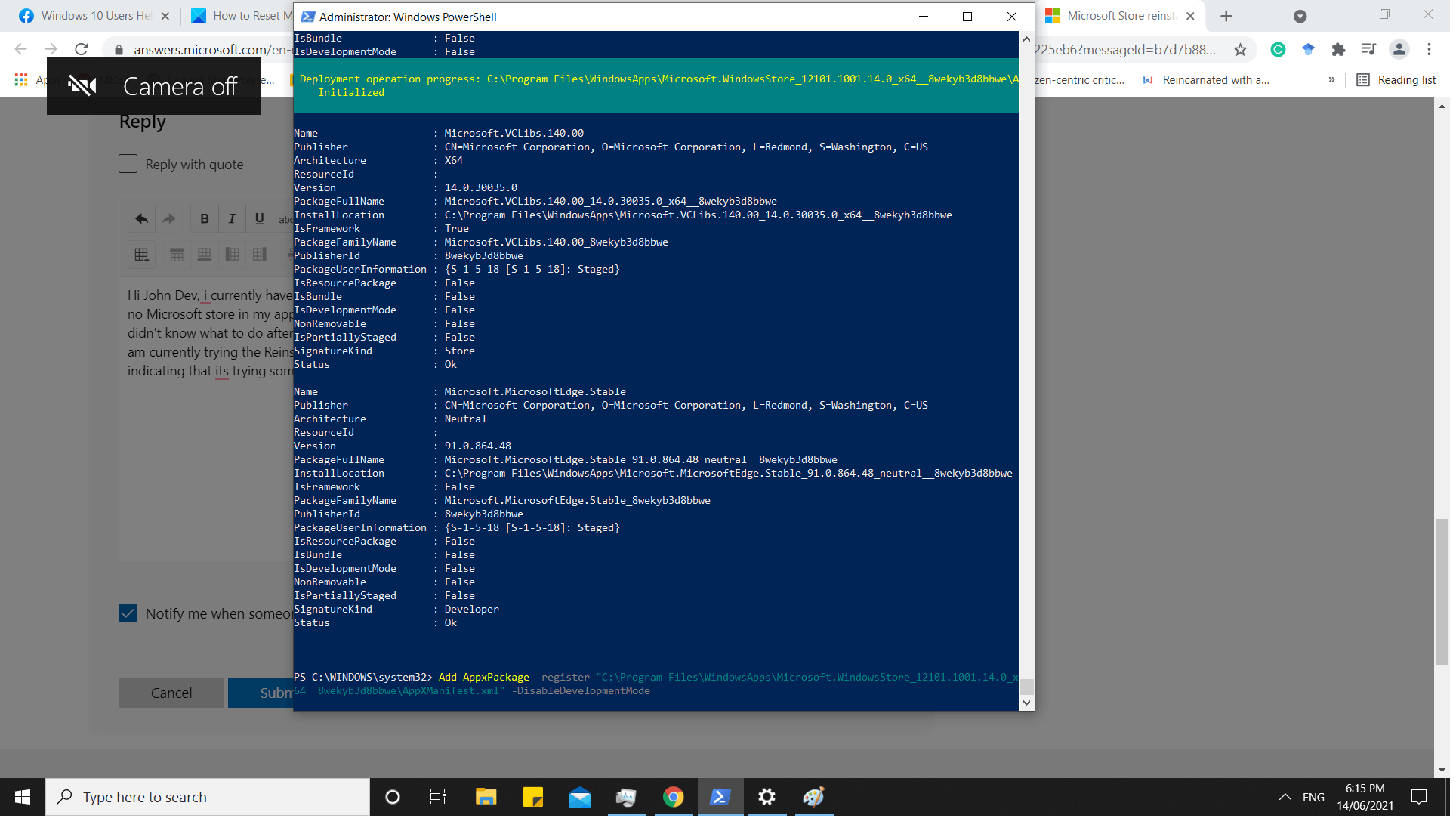
Task: Bookmark this page with star icon
Action: [1240, 50]
